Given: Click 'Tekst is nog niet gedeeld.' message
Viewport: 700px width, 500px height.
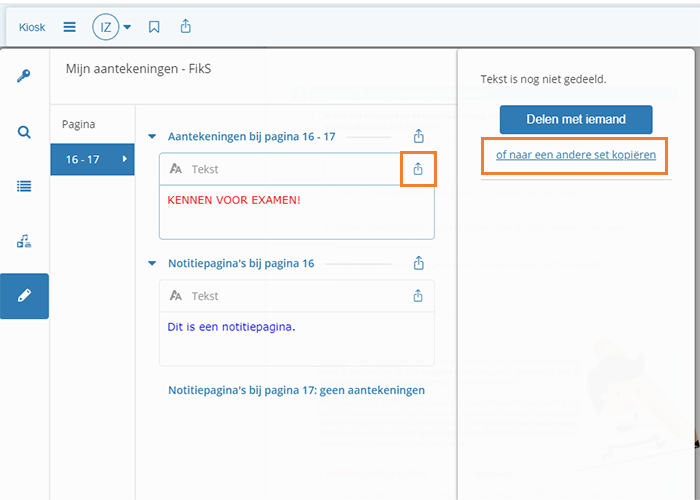Looking at the screenshot, I should (x=543, y=79).
